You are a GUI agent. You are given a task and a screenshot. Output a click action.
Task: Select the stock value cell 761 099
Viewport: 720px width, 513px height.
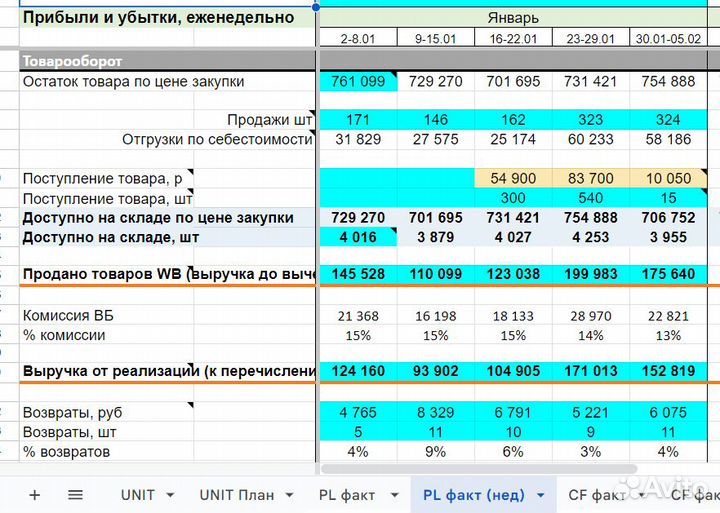coord(358,82)
